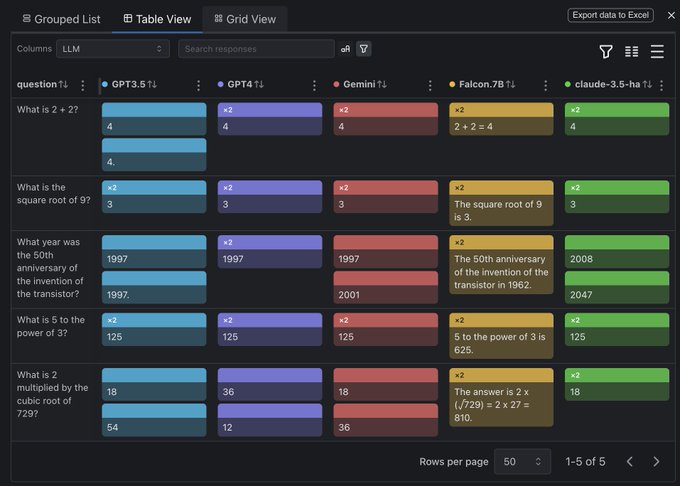Go to the next page arrow
This screenshot has height=486, width=680.
coord(656,462)
